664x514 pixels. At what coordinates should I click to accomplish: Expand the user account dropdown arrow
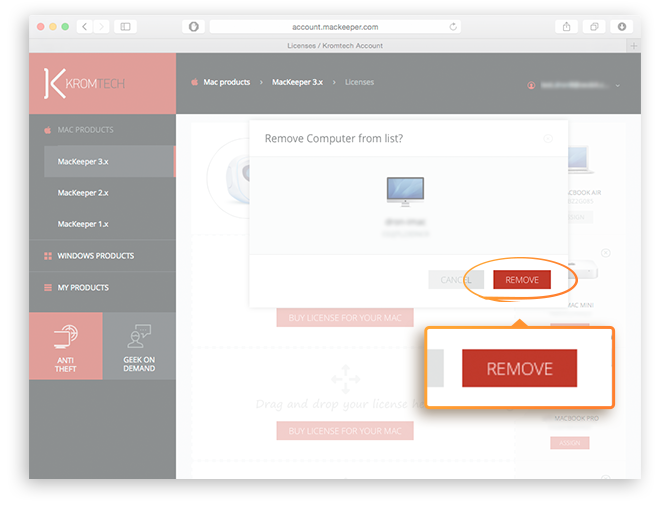tap(618, 86)
